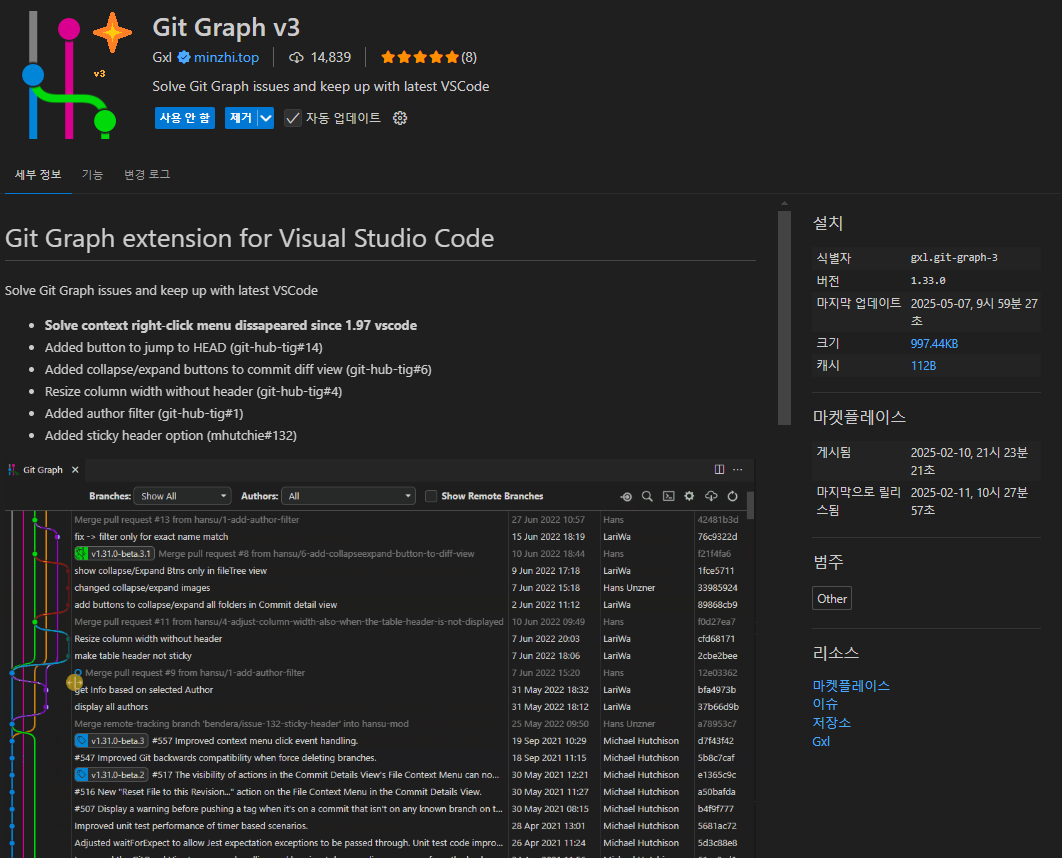Click the Gxl publisher name in header
Viewport: 1062px width, 858px height.
[x=162, y=58]
